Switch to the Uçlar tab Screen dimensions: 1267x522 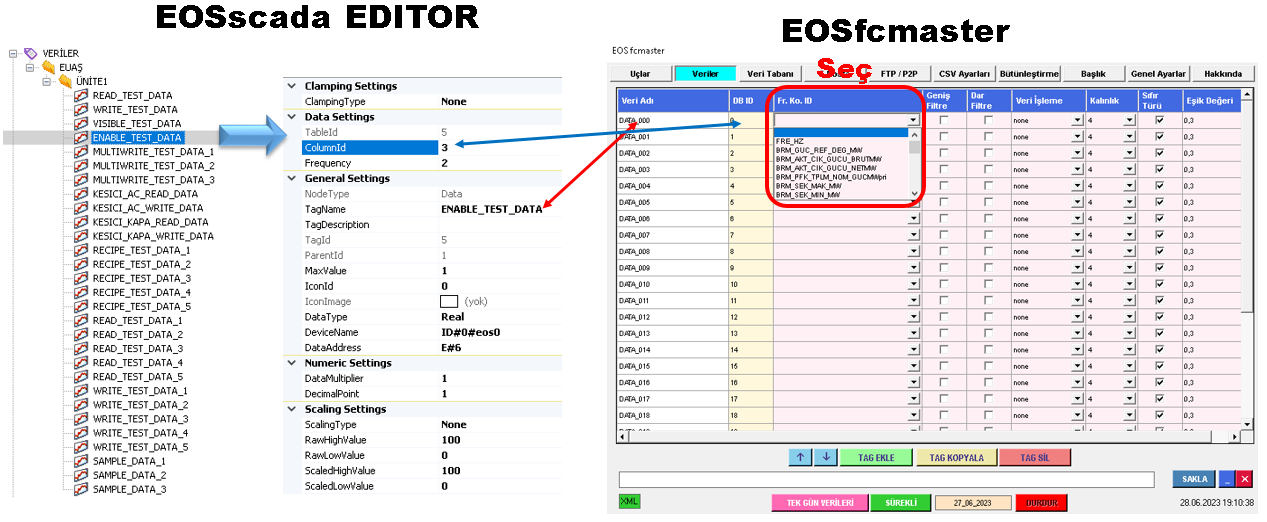click(x=640, y=74)
